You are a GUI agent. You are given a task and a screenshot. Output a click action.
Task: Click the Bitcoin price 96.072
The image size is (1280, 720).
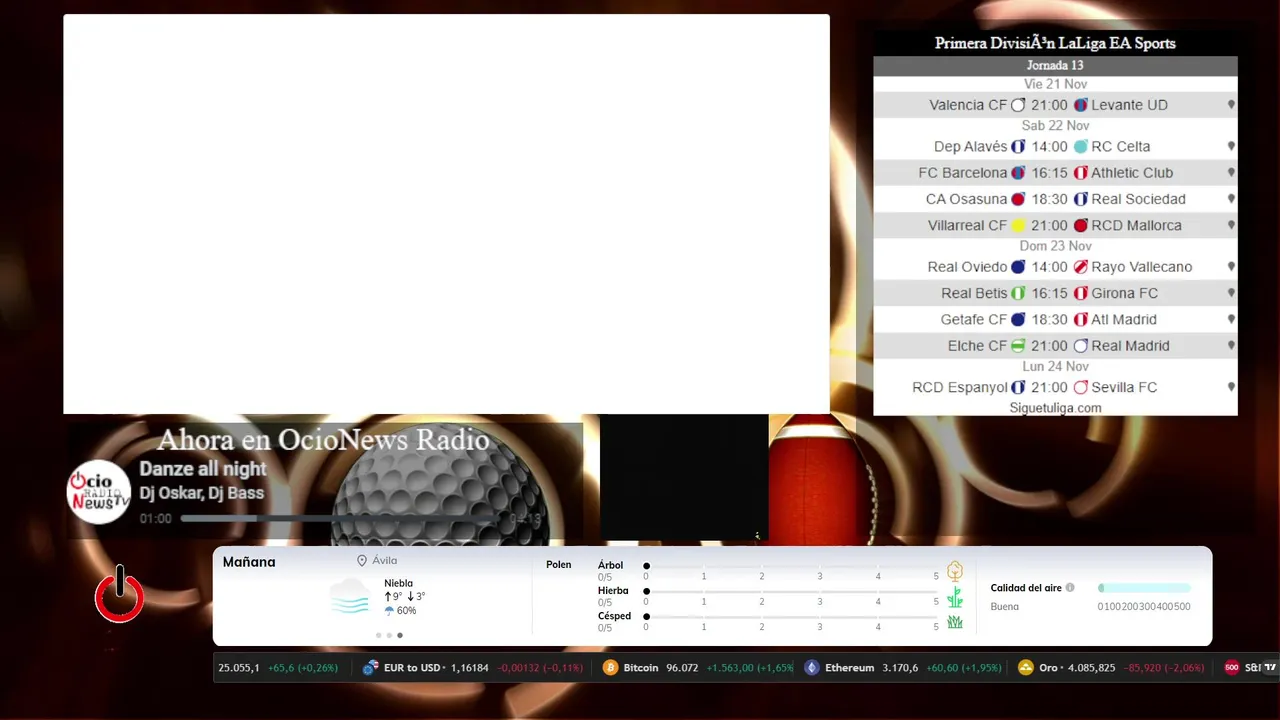tap(682, 668)
